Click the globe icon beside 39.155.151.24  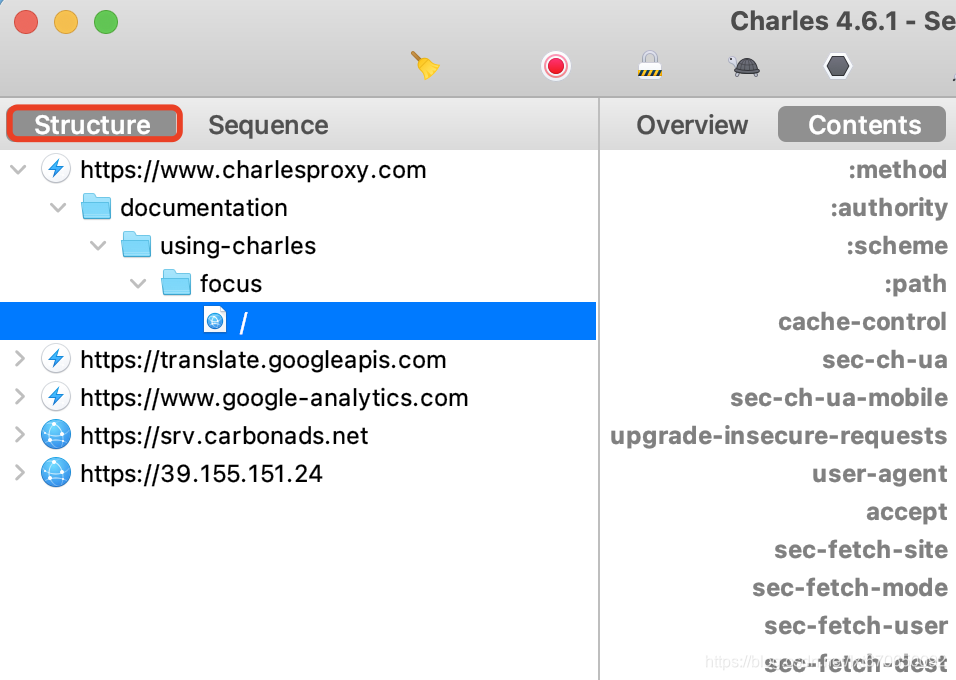(56, 473)
